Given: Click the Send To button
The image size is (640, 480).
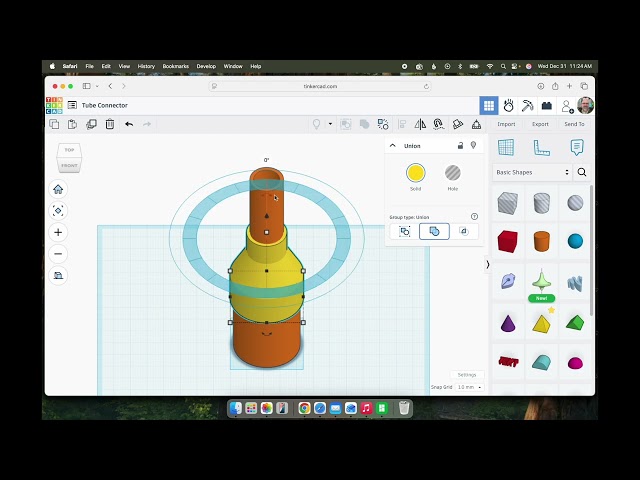Looking at the screenshot, I should 574,124.
